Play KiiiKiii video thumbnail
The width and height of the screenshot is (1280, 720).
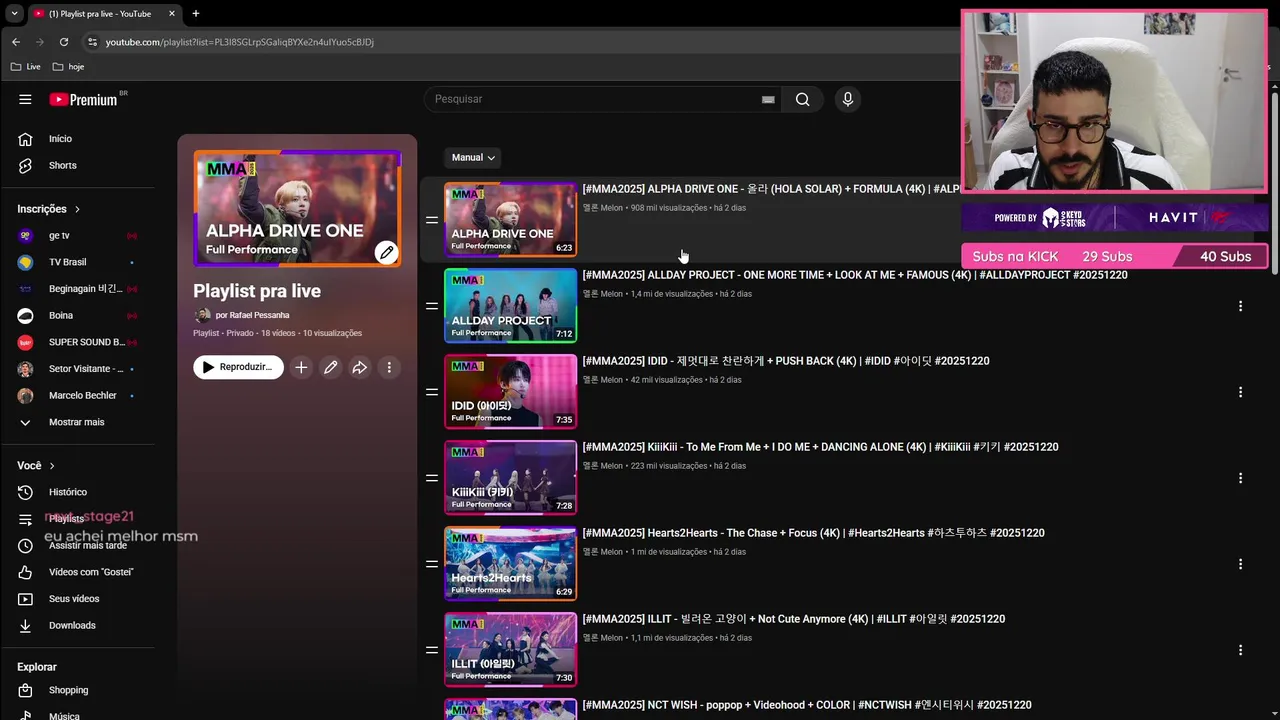tap(510, 478)
